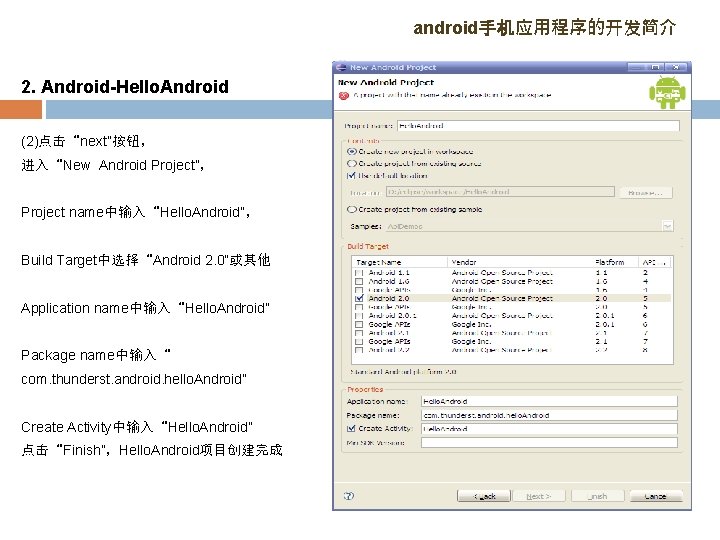720x540 pixels.
Task: Close the New Android Project dialog
Action: (675, 67)
